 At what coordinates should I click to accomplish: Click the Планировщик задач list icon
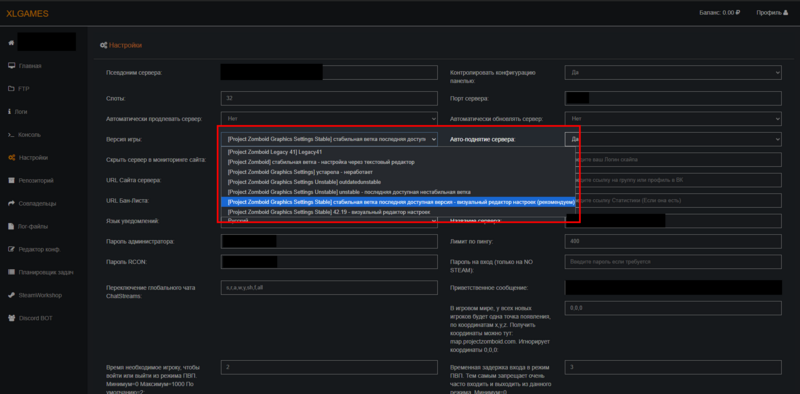pyautogui.click(x=11, y=272)
